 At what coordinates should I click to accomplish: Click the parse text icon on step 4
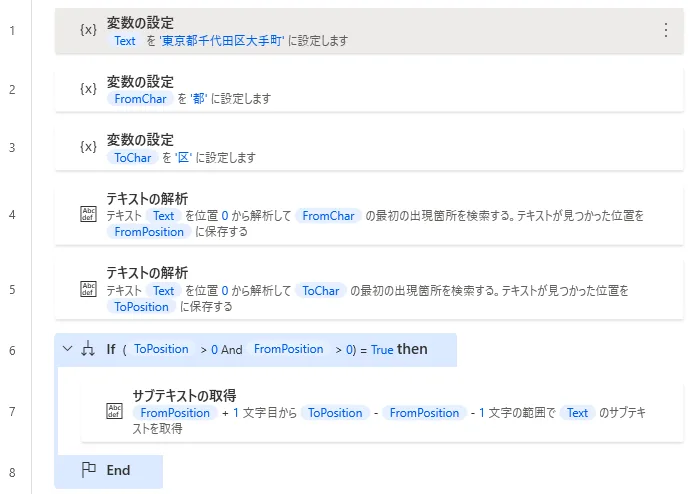(x=88, y=214)
